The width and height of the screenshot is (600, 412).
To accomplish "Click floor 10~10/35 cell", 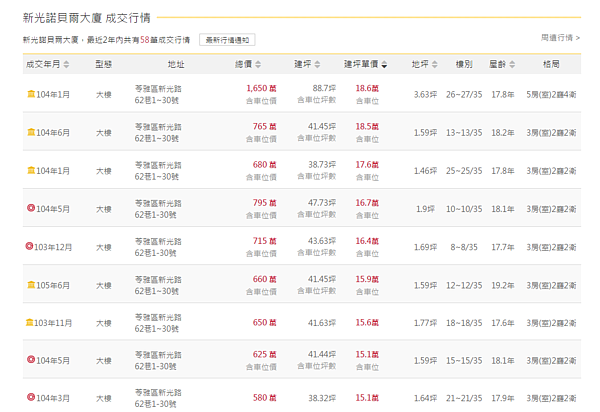I will 464,209.
